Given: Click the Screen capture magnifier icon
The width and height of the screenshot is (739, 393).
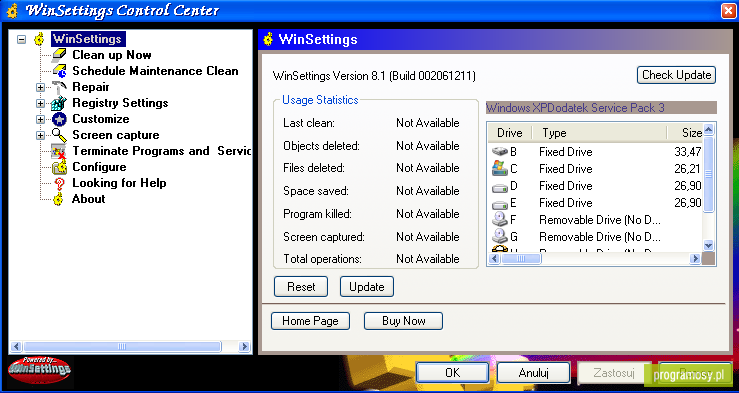Looking at the screenshot, I should [59, 135].
